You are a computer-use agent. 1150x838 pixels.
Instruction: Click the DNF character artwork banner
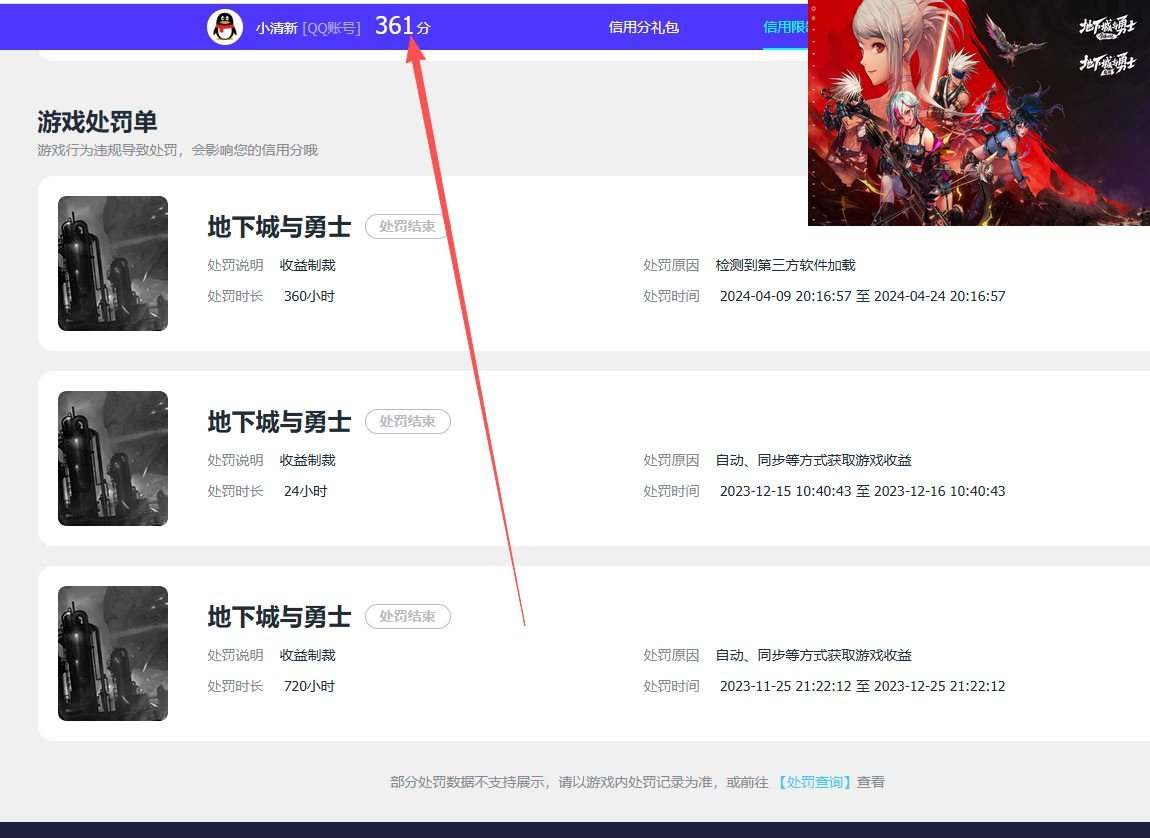[978, 113]
